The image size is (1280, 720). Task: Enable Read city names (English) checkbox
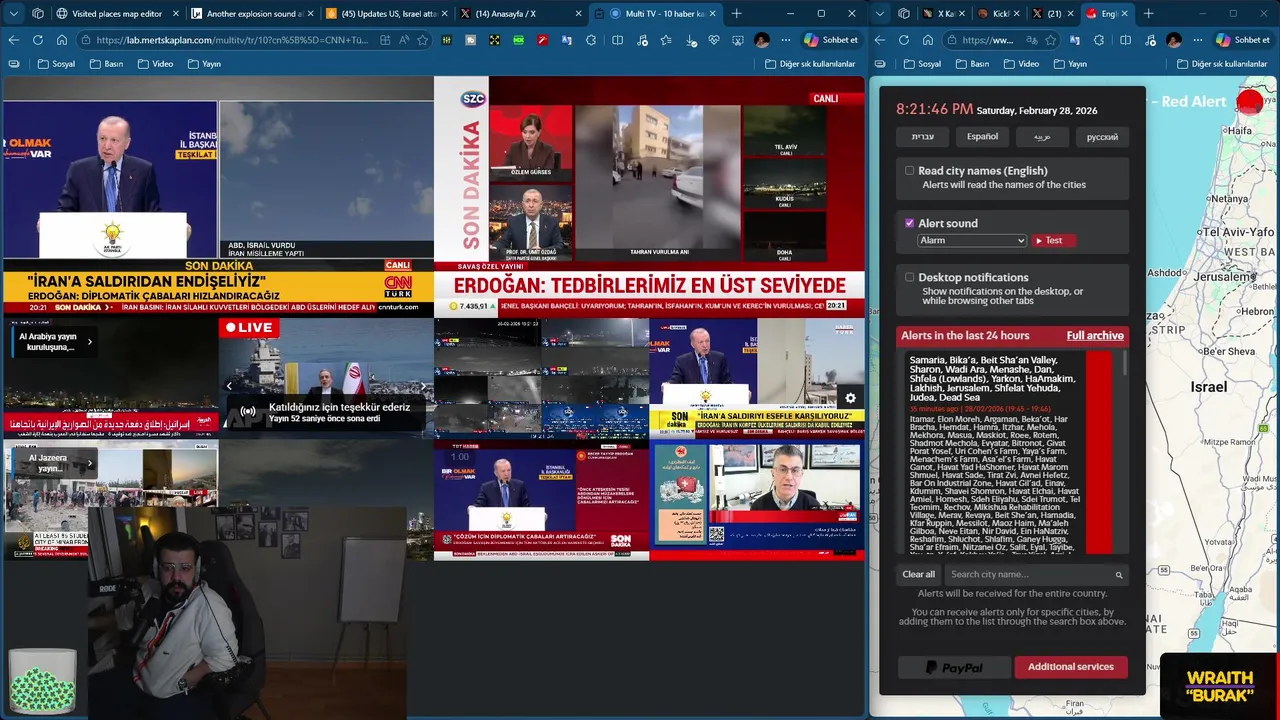(x=909, y=170)
